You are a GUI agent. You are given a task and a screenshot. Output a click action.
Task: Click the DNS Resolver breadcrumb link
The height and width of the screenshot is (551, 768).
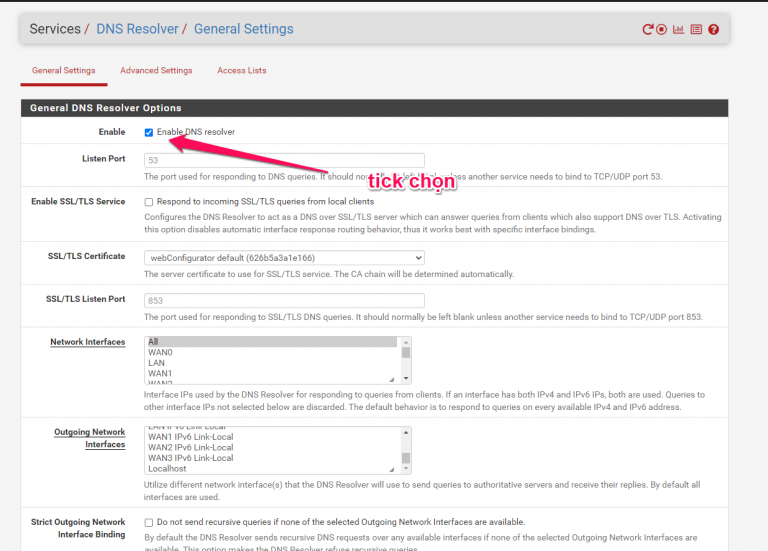[x=137, y=29]
